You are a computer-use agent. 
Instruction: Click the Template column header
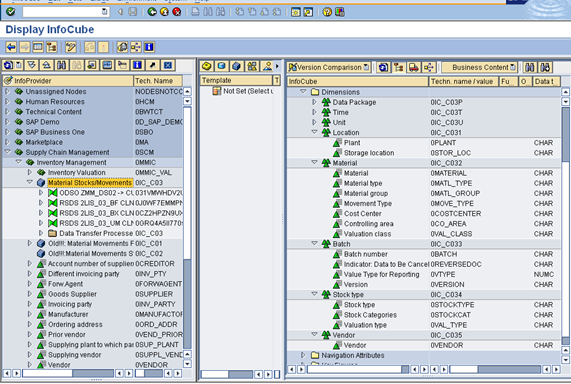(x=236, y=80)
